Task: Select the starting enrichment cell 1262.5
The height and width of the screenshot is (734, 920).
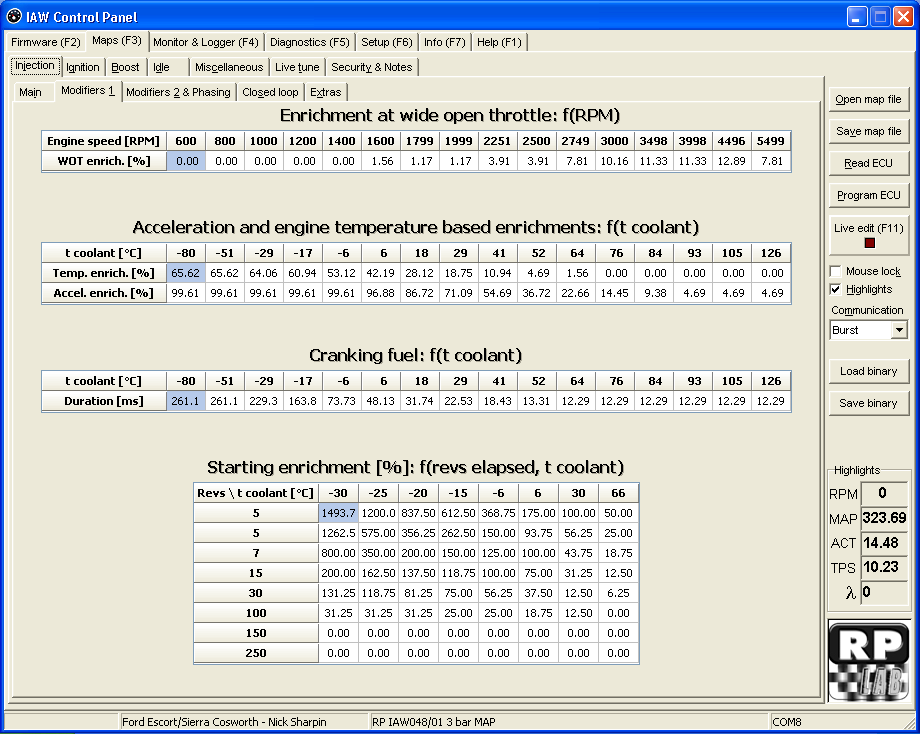Action: coord(339,533)
